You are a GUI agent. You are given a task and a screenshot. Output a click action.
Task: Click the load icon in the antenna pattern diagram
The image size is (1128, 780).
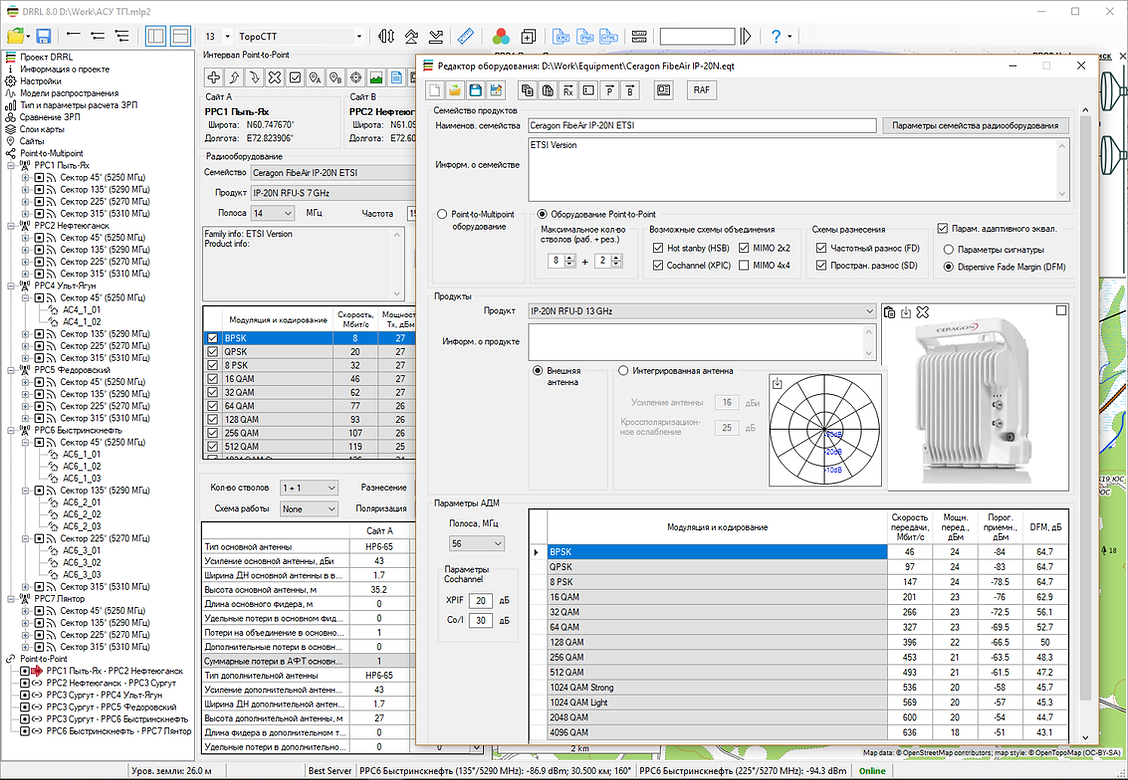pyautogui.click(x=777, y=384)
